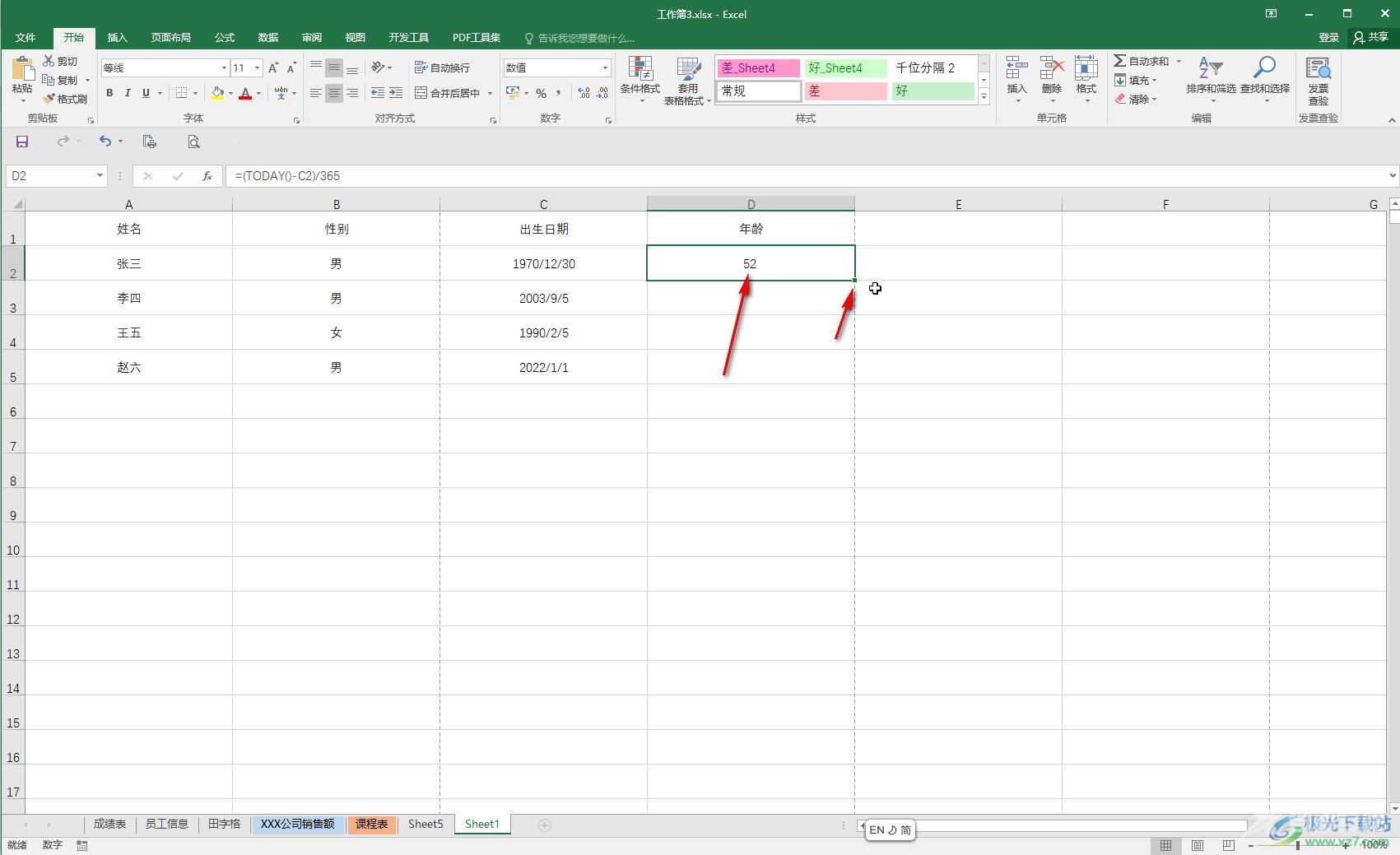Viewport: 1400px width, 855px height.
Task: Open the font name dropdown
Action: click(223, 67)
